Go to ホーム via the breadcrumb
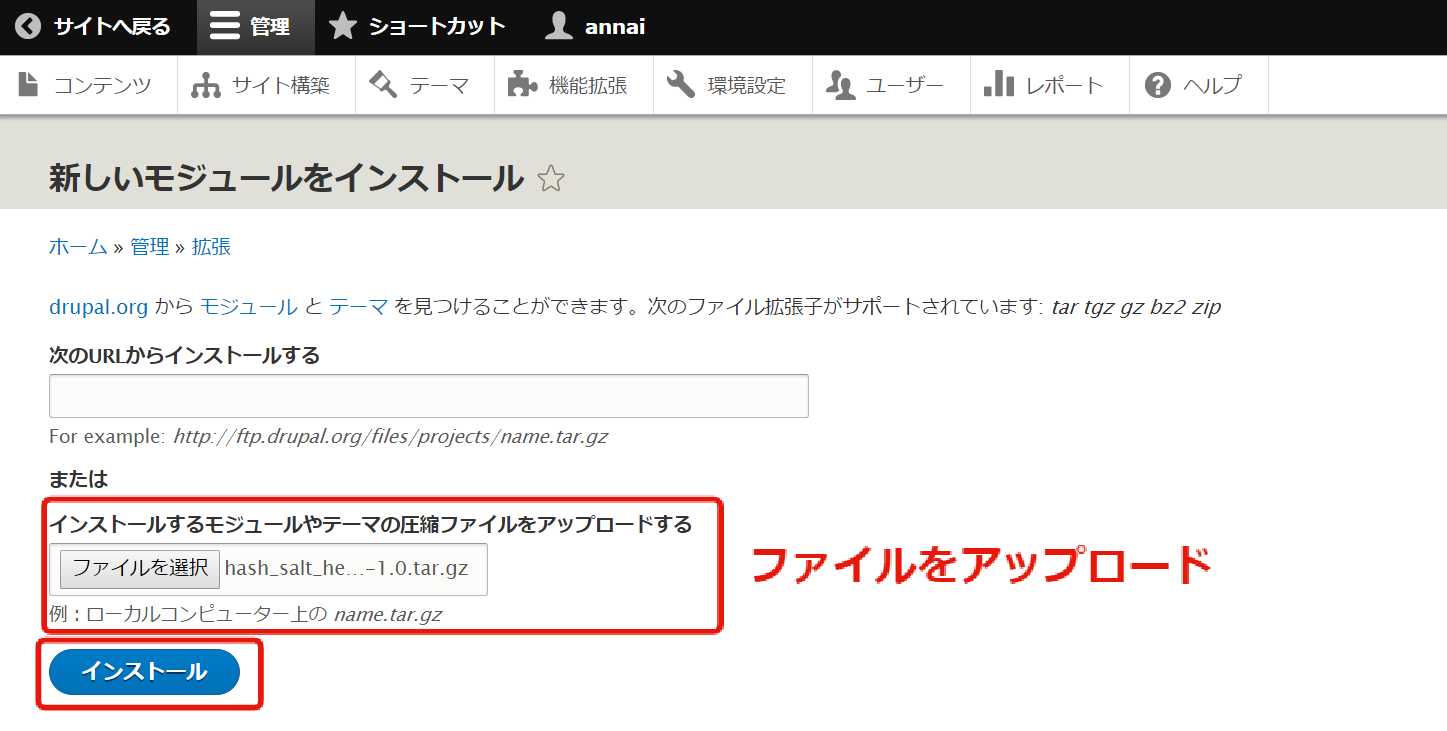 click(x=76, y=246)
